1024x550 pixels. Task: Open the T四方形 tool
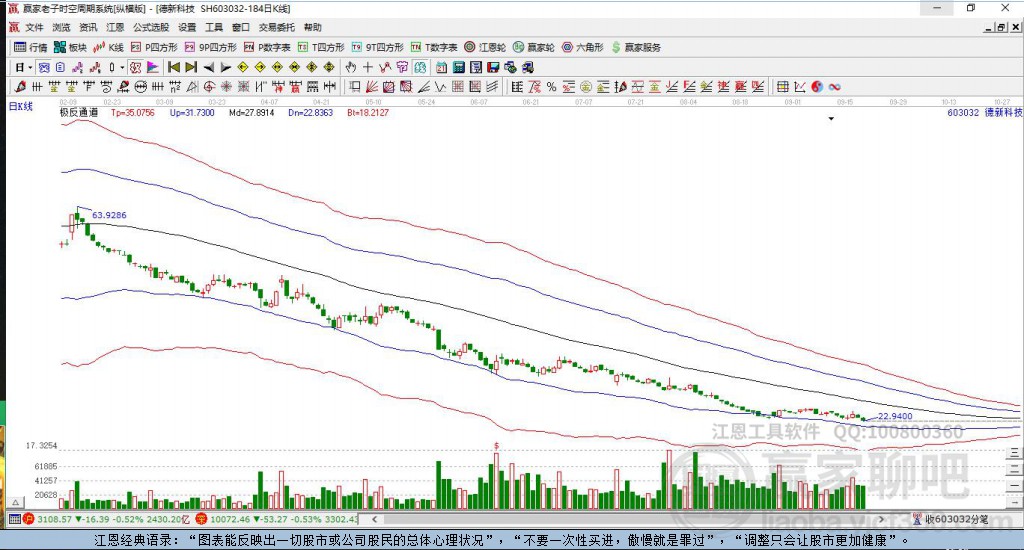321,47
